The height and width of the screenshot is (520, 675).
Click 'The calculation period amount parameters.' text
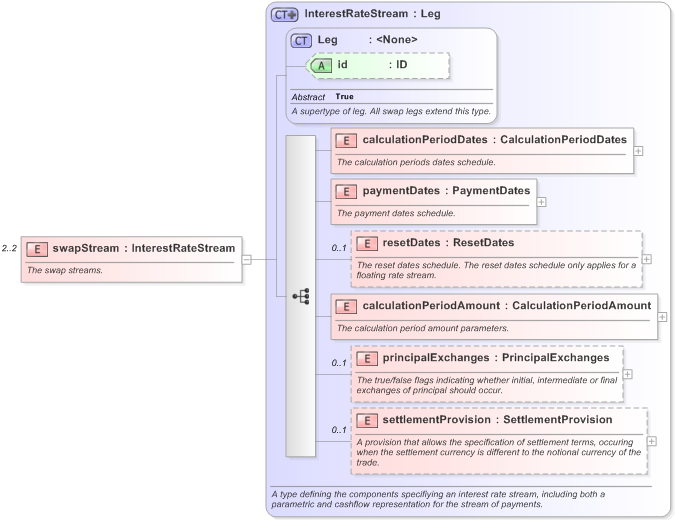(423, 328)
